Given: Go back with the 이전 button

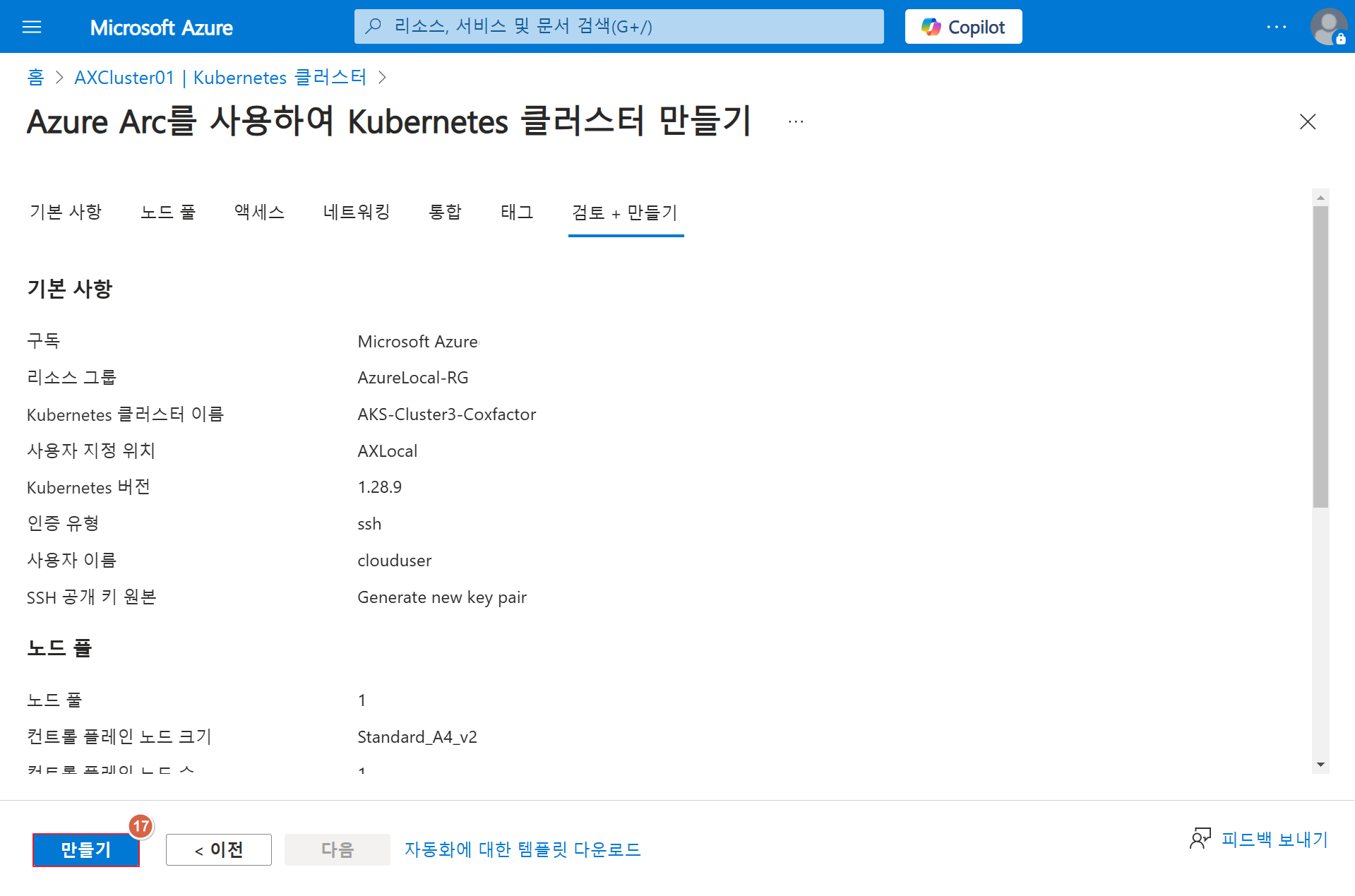Looking at the screenshot, I should click(x=219, y=849).
